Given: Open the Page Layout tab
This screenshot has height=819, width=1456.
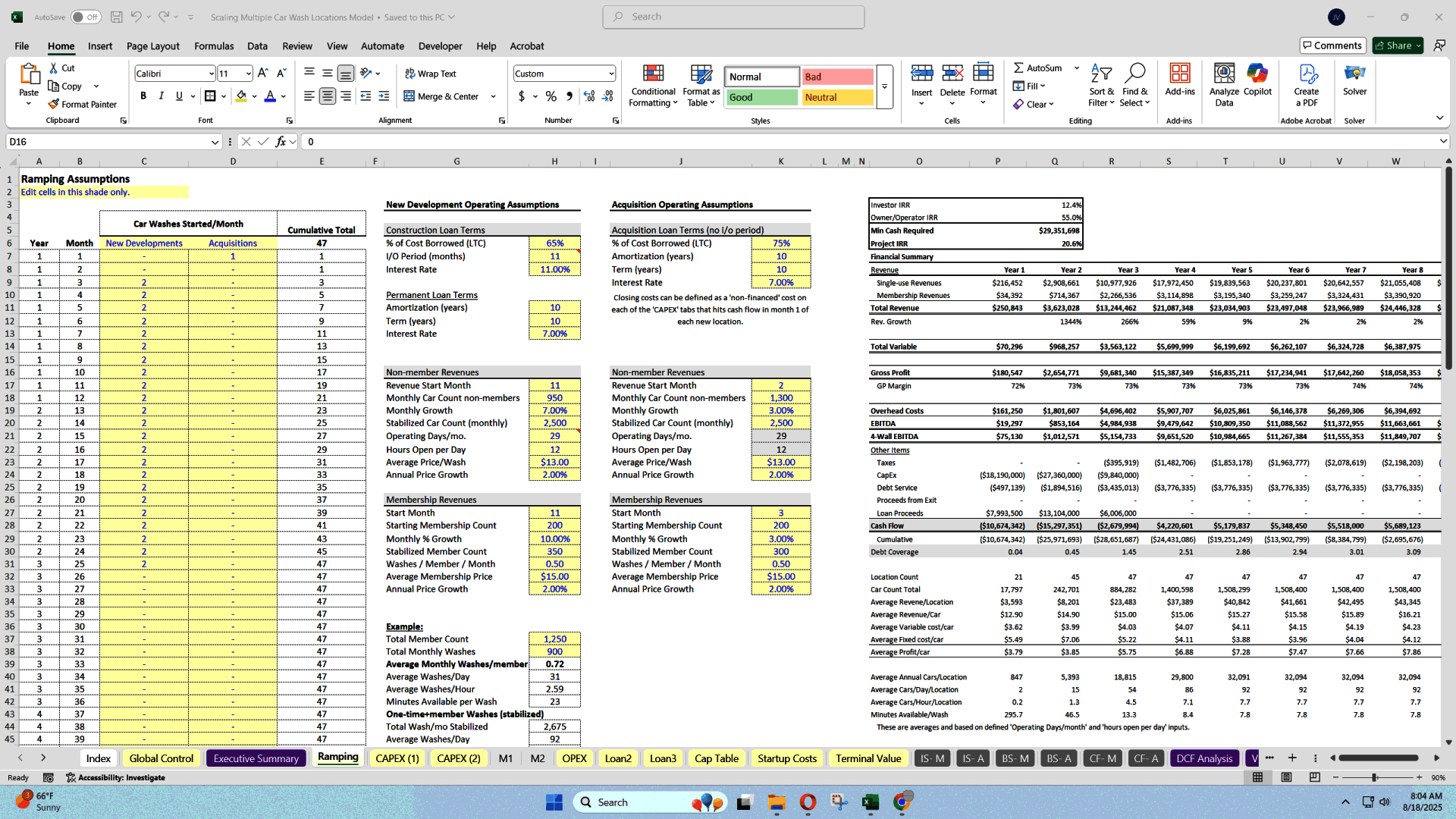Looking at the screenshot, I should tap(153, 45).
